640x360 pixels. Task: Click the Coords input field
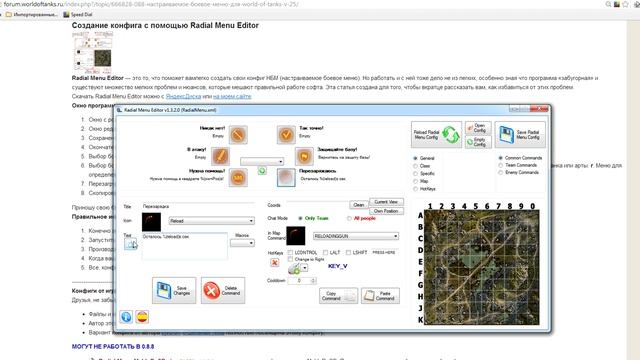tap(317, 205)
